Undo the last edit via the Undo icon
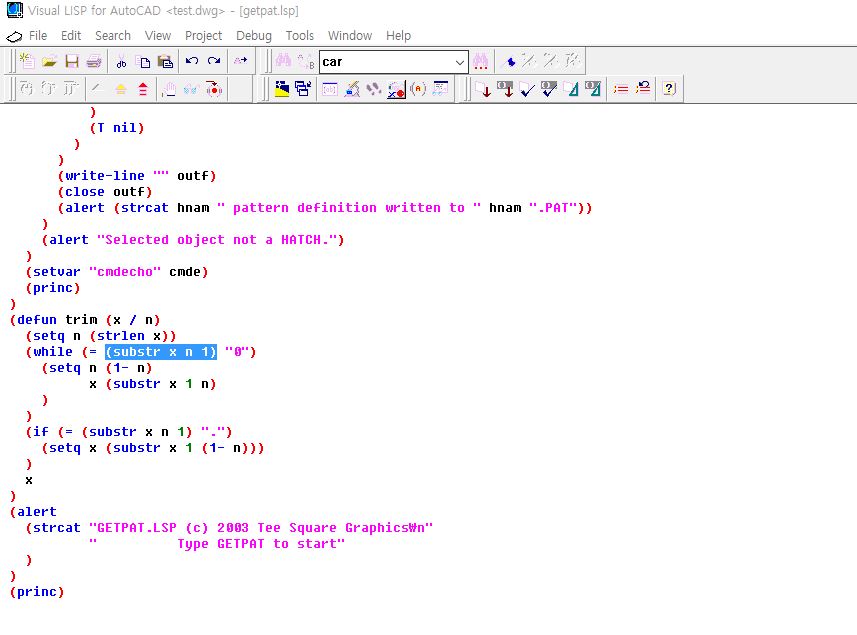The width and height of the screenshot is (857, 635). pos(190,61)
